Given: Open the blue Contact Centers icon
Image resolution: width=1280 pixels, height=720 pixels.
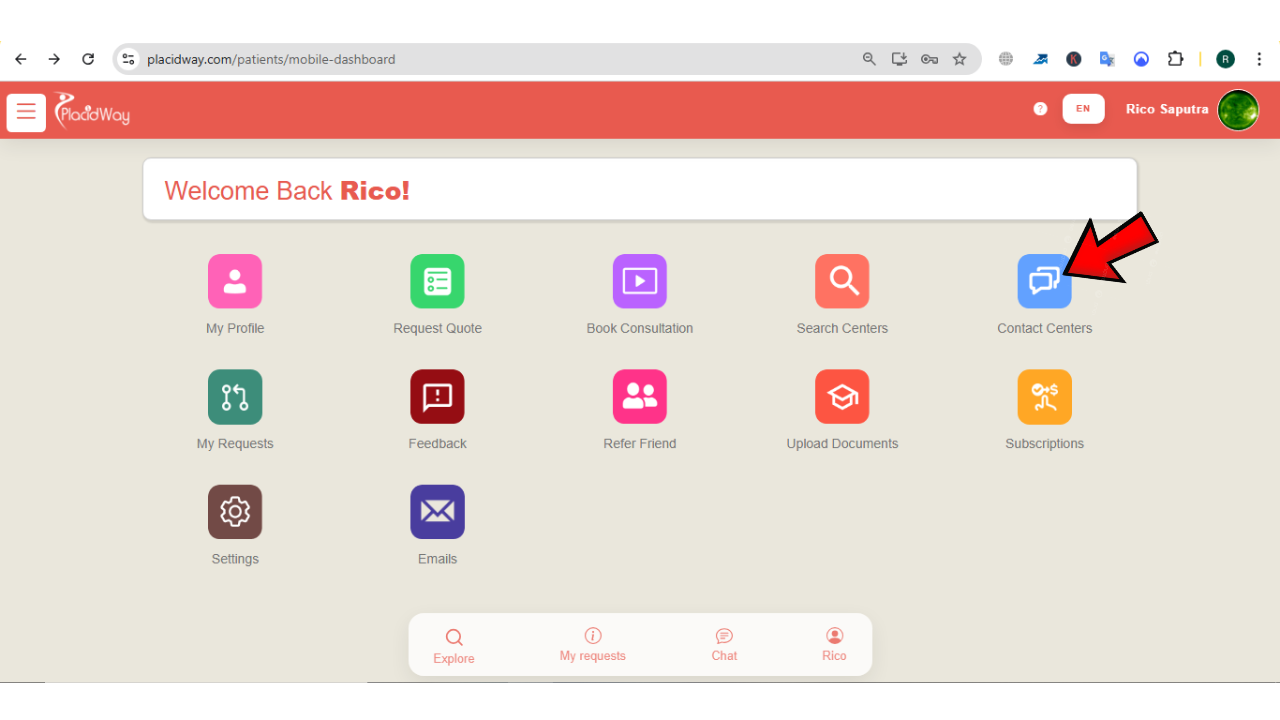Looking at the screenshot, I should tap(1043, 281).
